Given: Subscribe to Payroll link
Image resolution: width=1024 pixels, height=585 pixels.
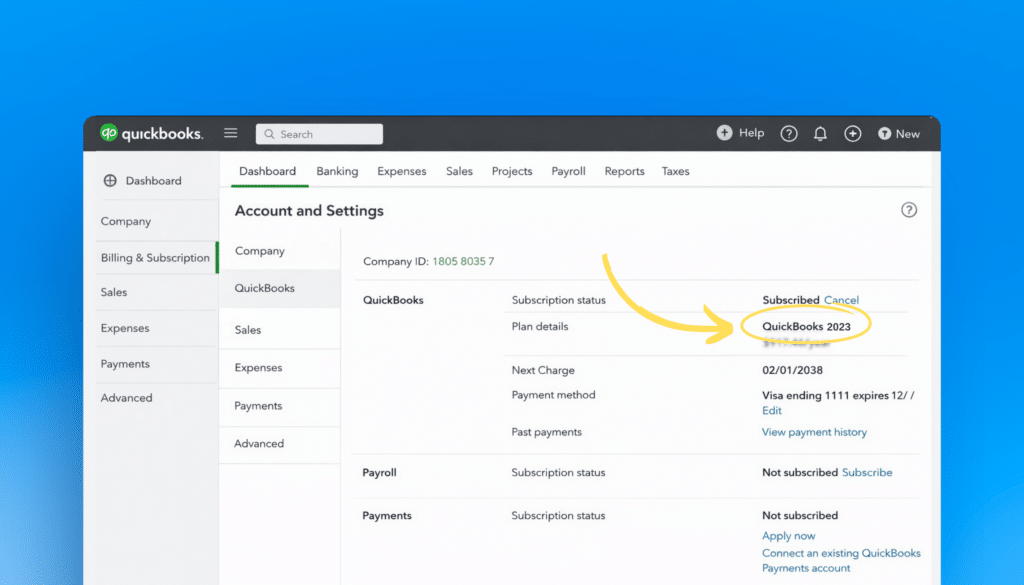Looking at the screenshot, I should coord(867,472).
